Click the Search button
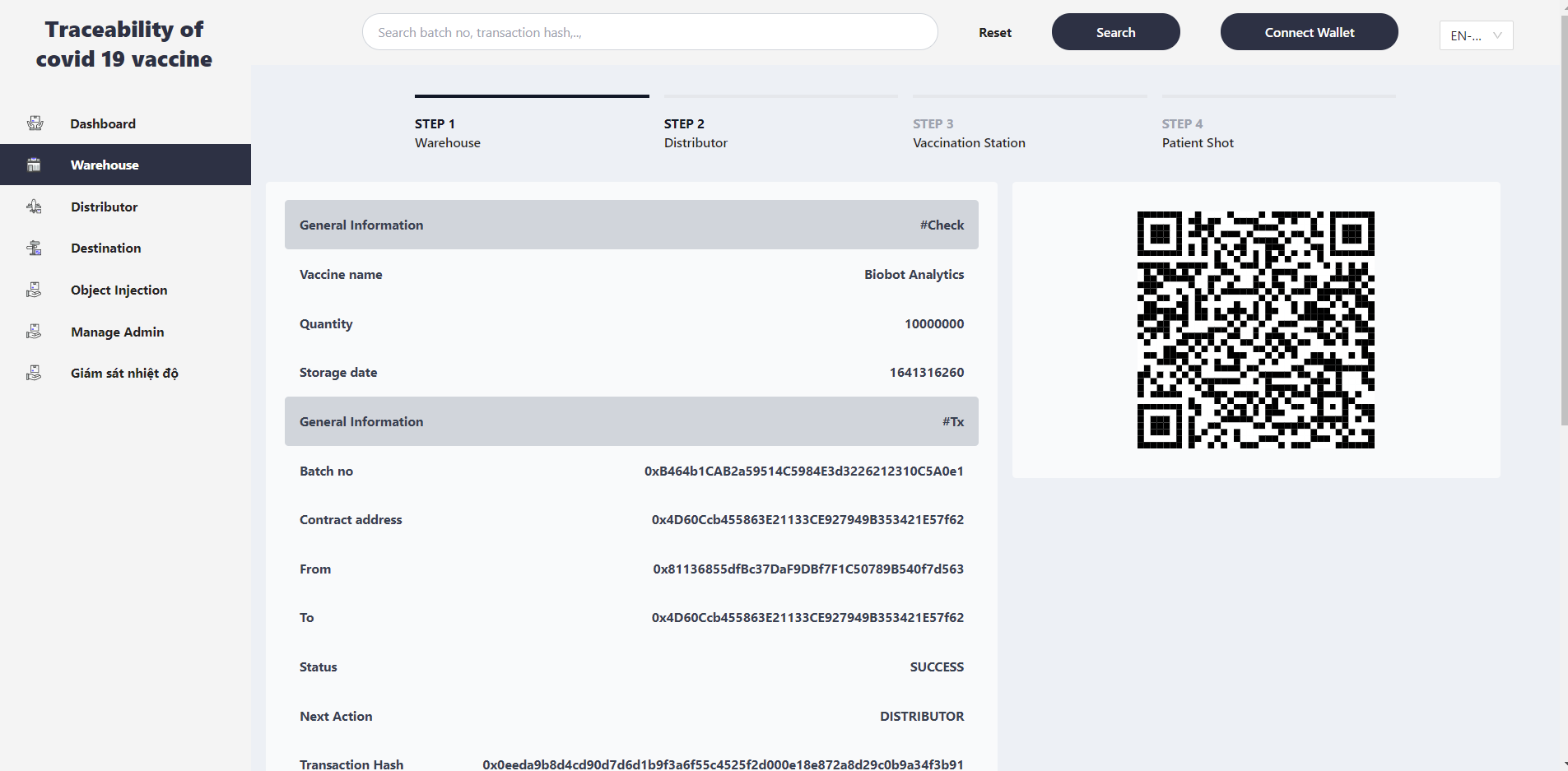Image resolution: width=1568 pixels, height=771 pixels. click(1115, 32)
